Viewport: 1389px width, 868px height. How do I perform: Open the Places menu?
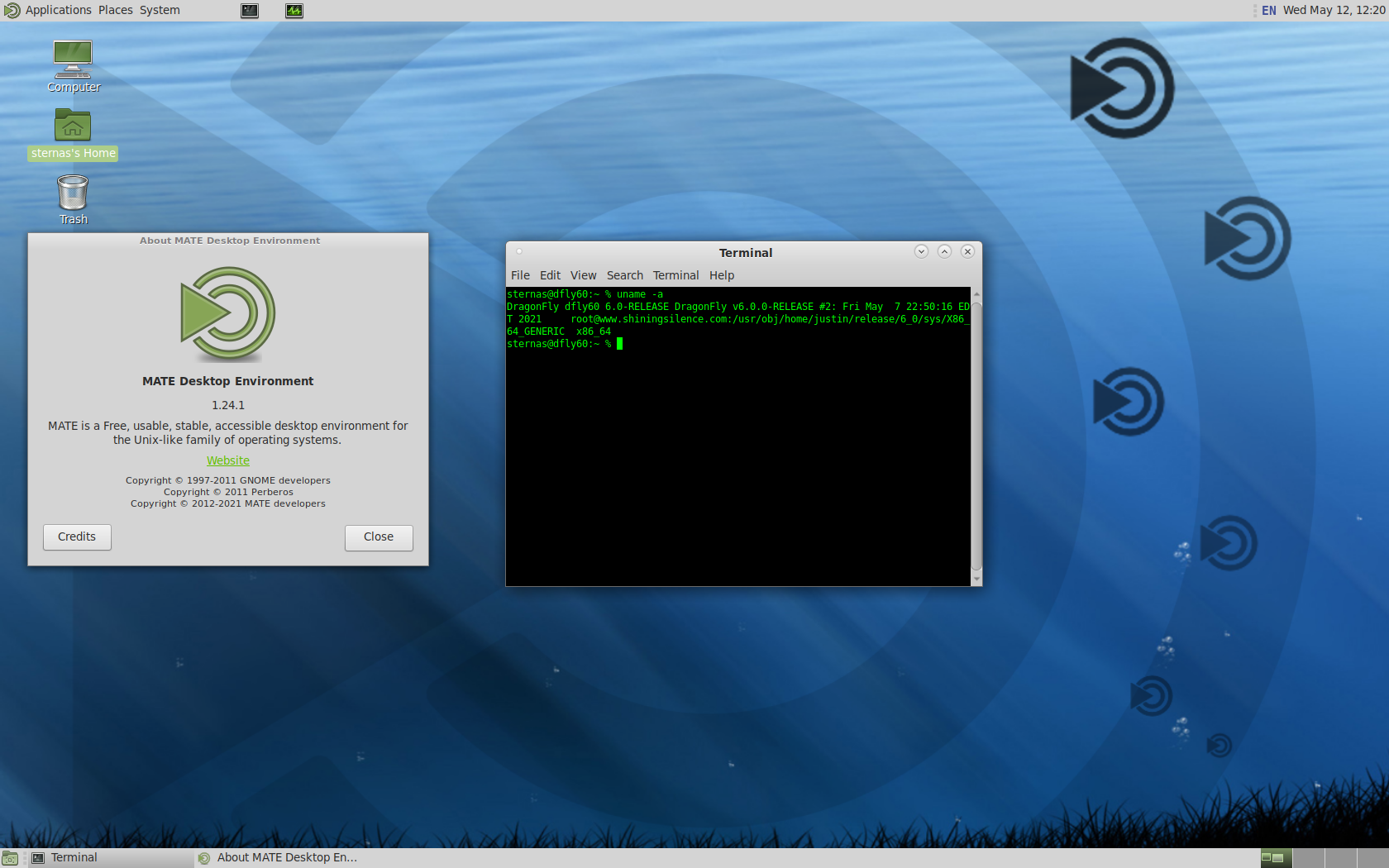click(x=115, y=10)
